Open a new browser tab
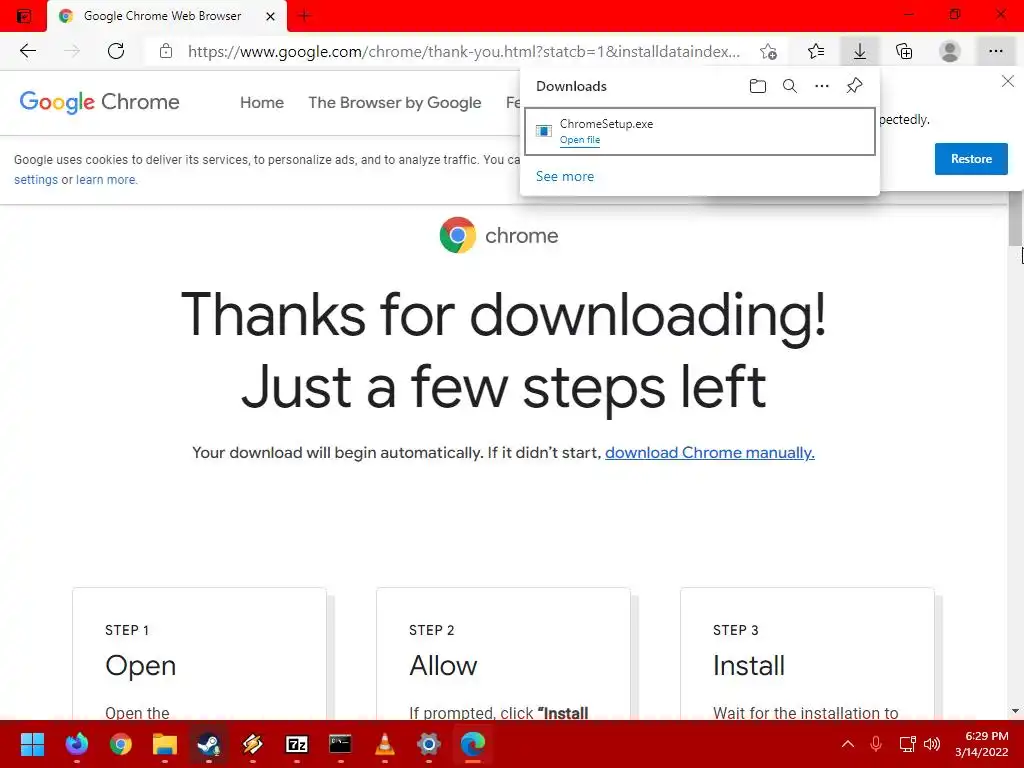The height and width of the screenshot is (768, 1024). (304, 16)
